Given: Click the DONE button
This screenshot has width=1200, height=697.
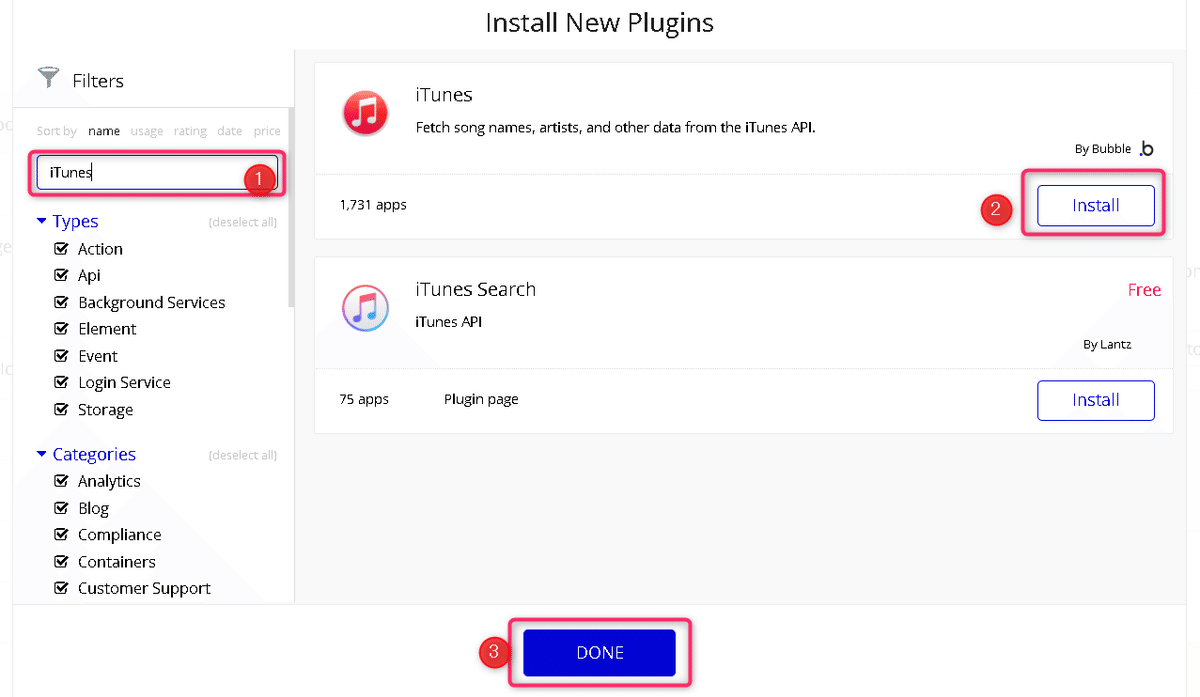Looking at the screenshot, I should click(600, 653).
